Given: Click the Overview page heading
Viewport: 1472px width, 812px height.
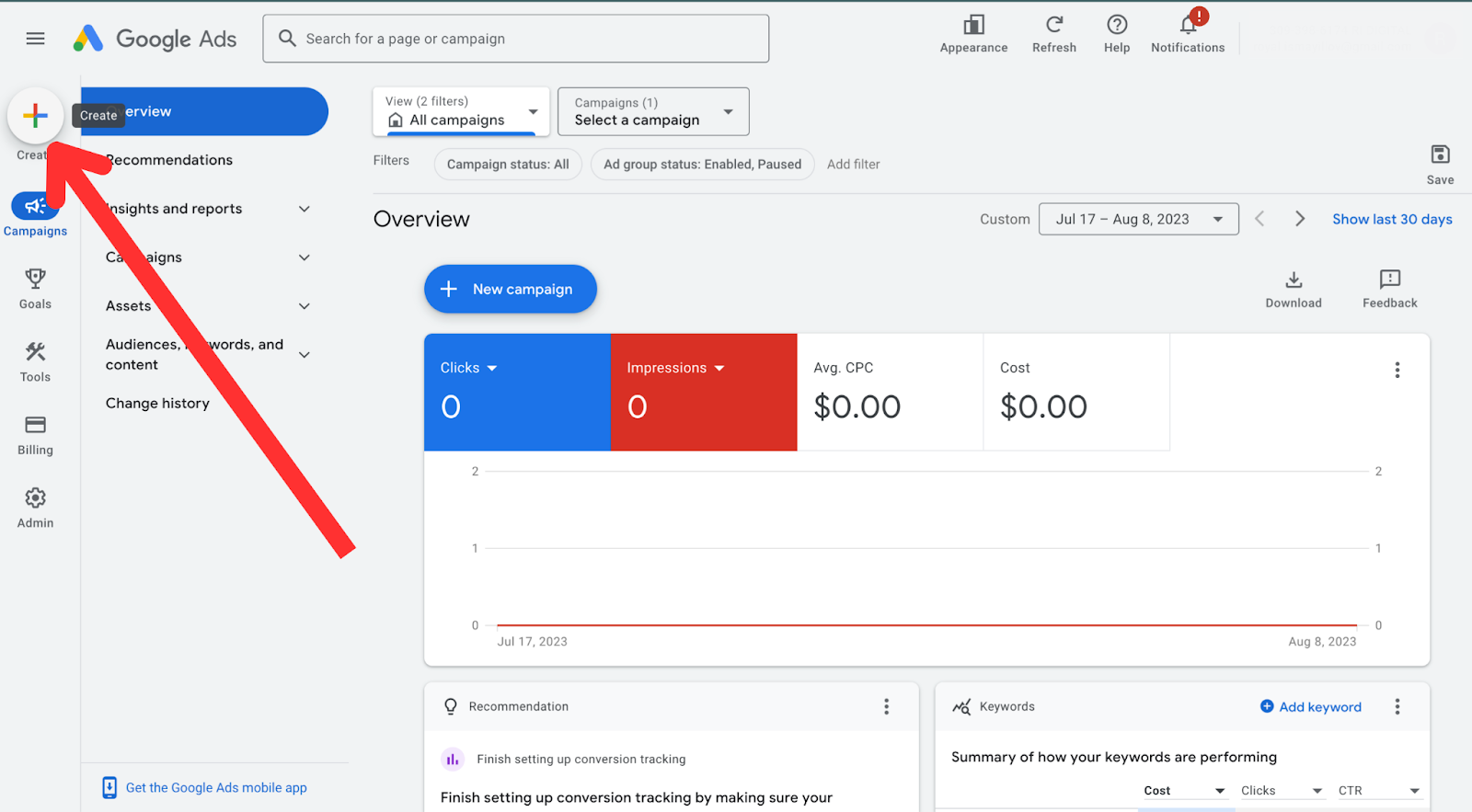Looking at the screenshot, I should 421,219.
